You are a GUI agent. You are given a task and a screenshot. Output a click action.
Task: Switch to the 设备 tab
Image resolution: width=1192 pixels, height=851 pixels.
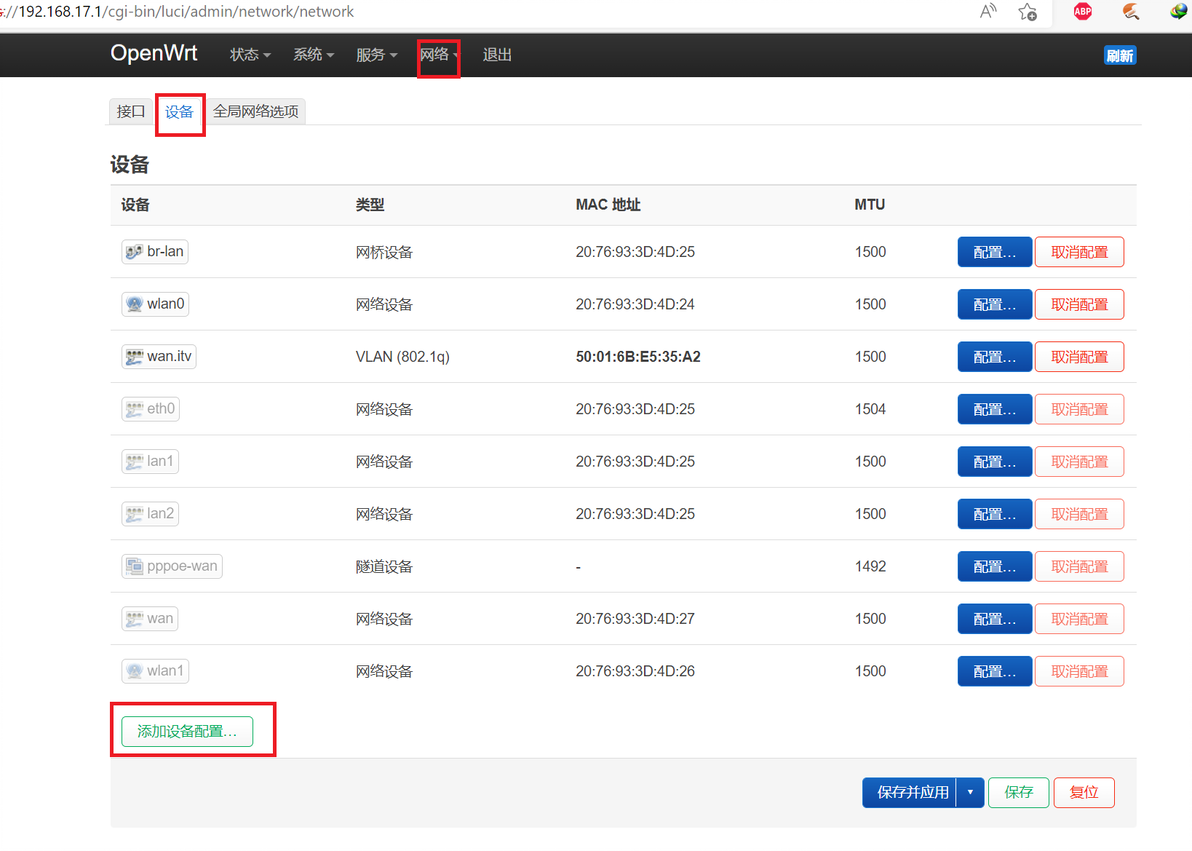tap(179, 112)
